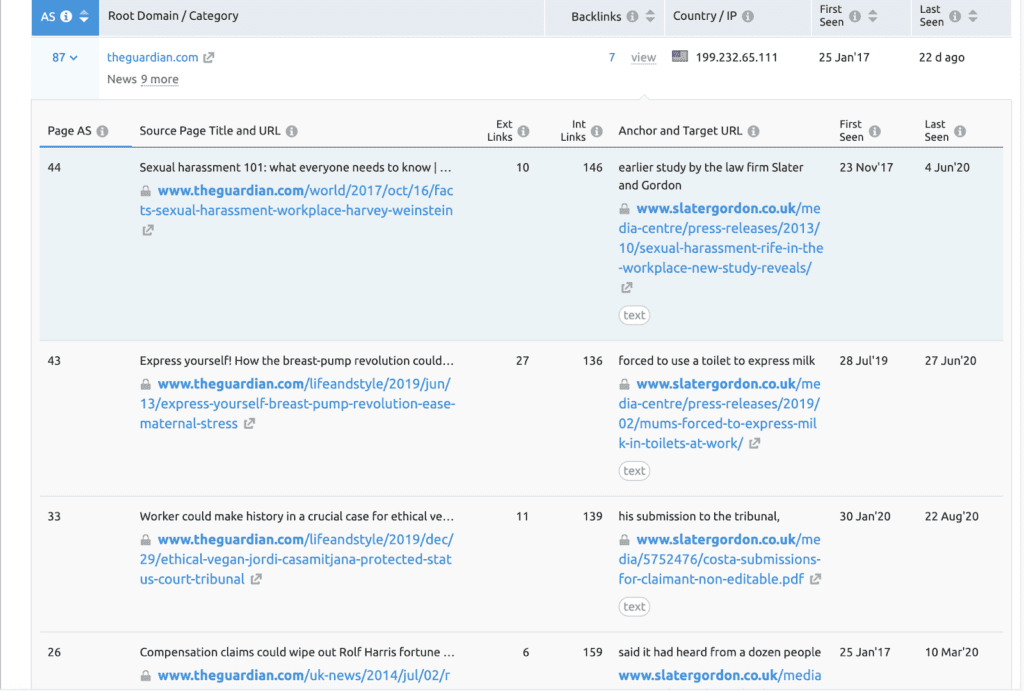Click Root Domain / Category header
Screen dimensions: 1024x691
pos(173,16)
